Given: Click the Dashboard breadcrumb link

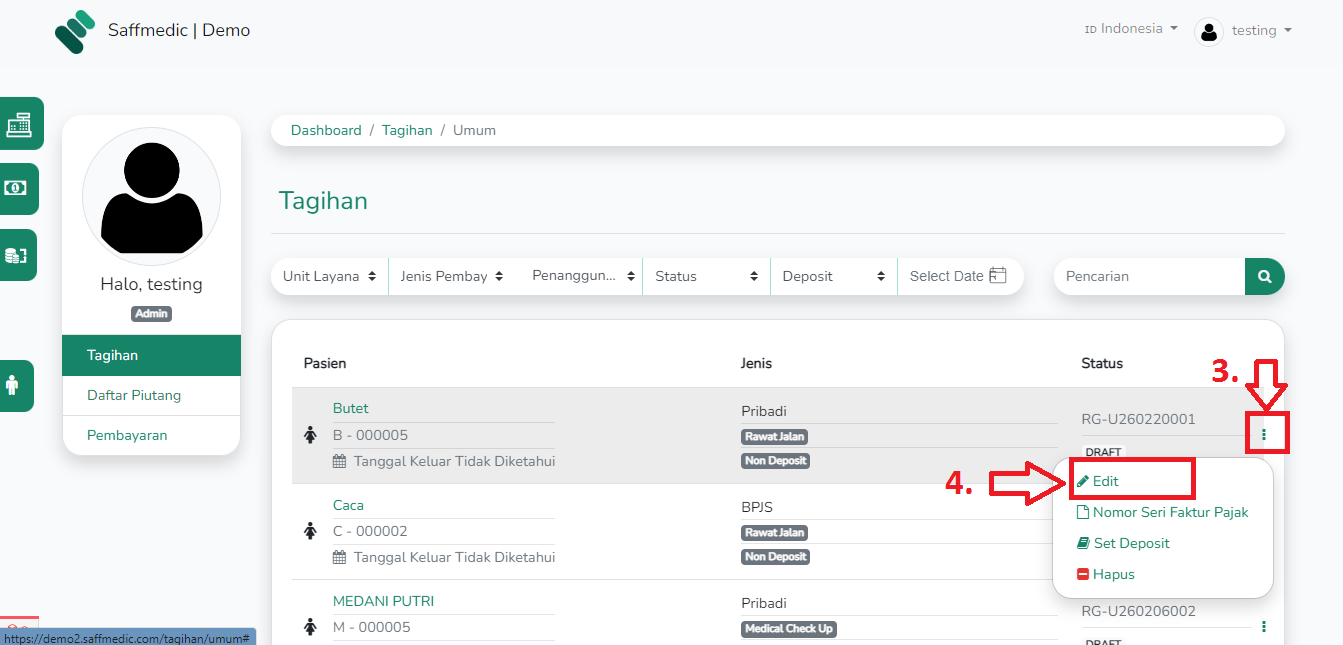Looking at the screenshot, I should click(326, 130).
